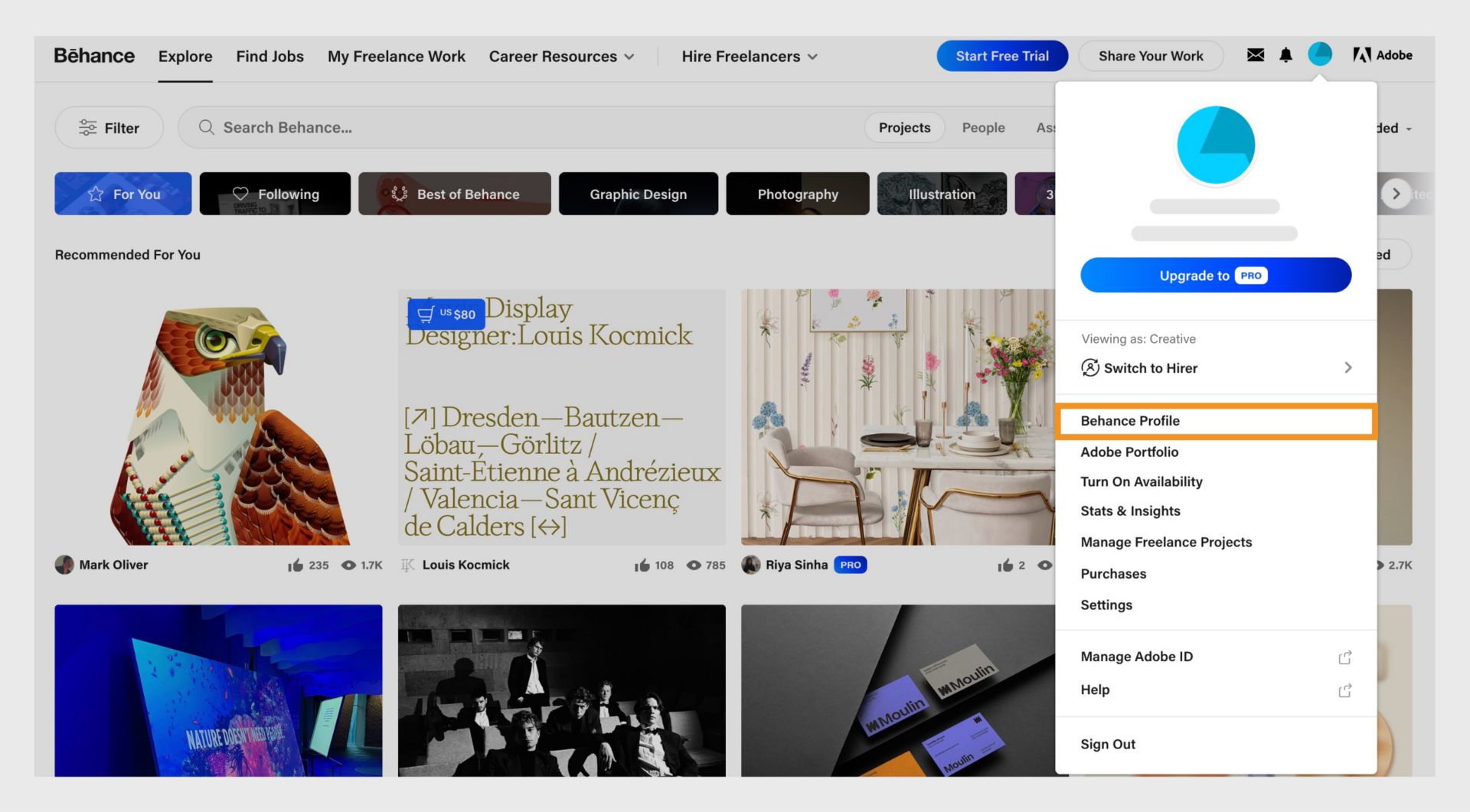Open the Nature Doesn't Need People thumbnail
1470x812 pixels.
pos(218,690)
